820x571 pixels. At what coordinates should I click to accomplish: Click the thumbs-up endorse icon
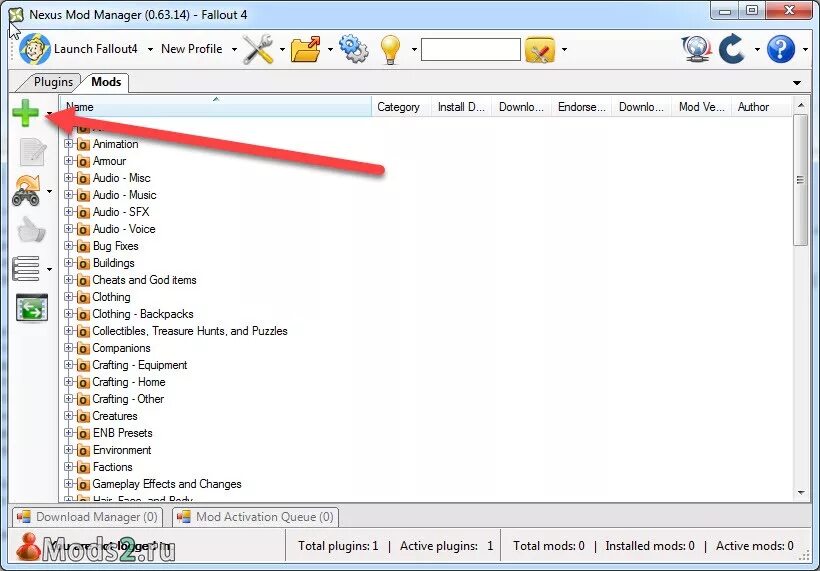coord(31,230)
